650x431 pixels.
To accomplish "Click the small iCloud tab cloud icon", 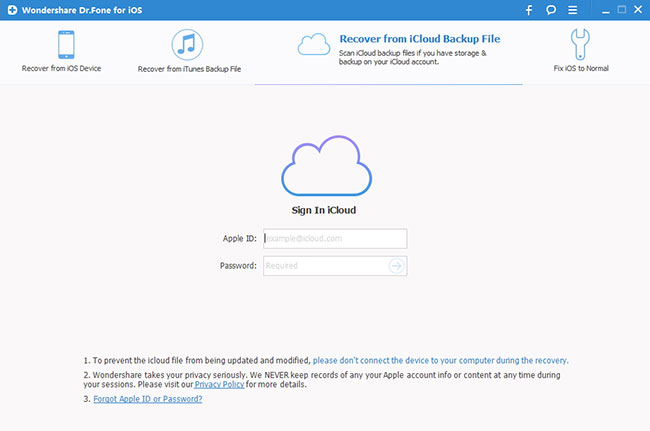I will click(x=314, y=44).
